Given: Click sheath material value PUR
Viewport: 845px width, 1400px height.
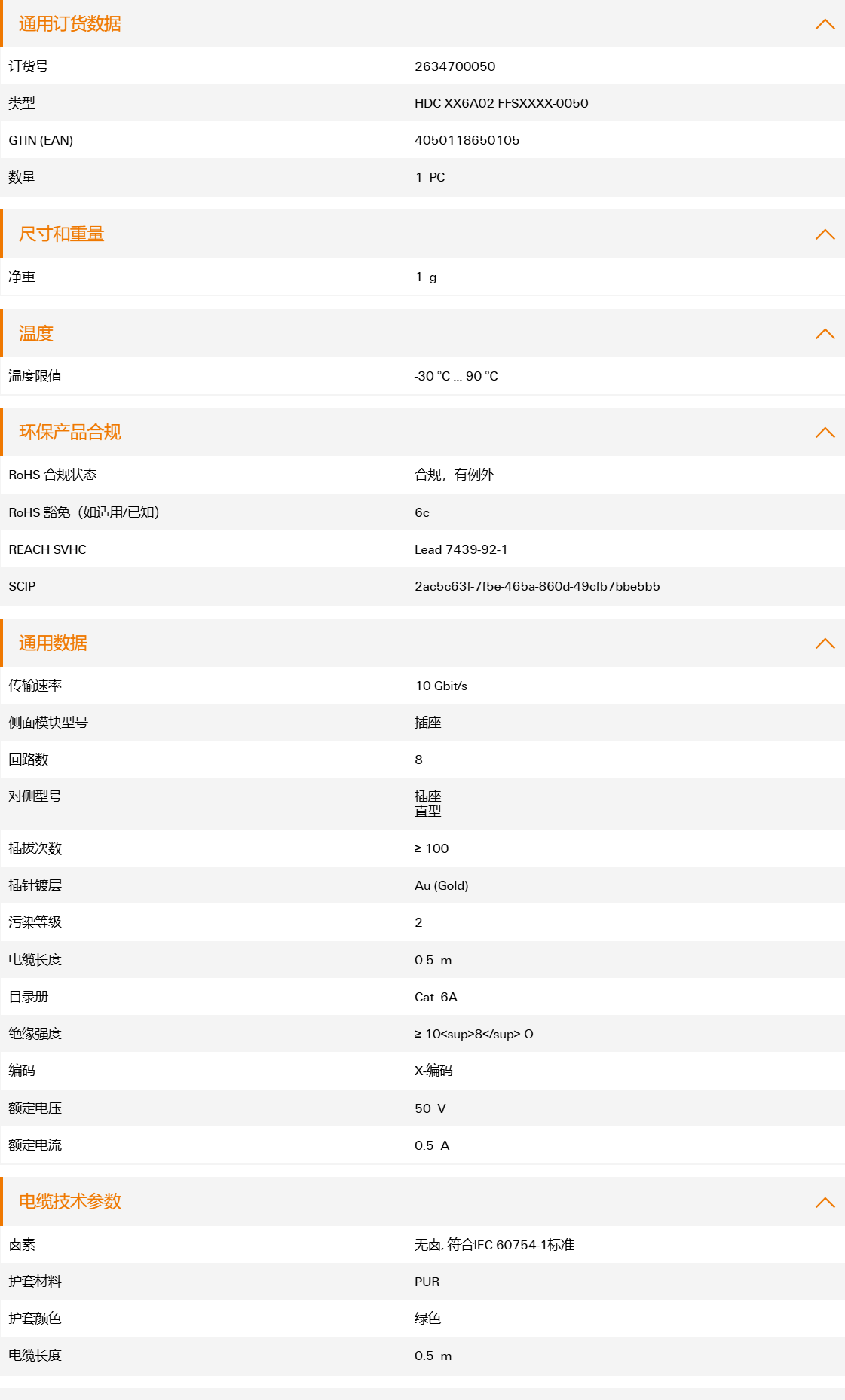Looking at the screenshot, I should (427, 1282).
